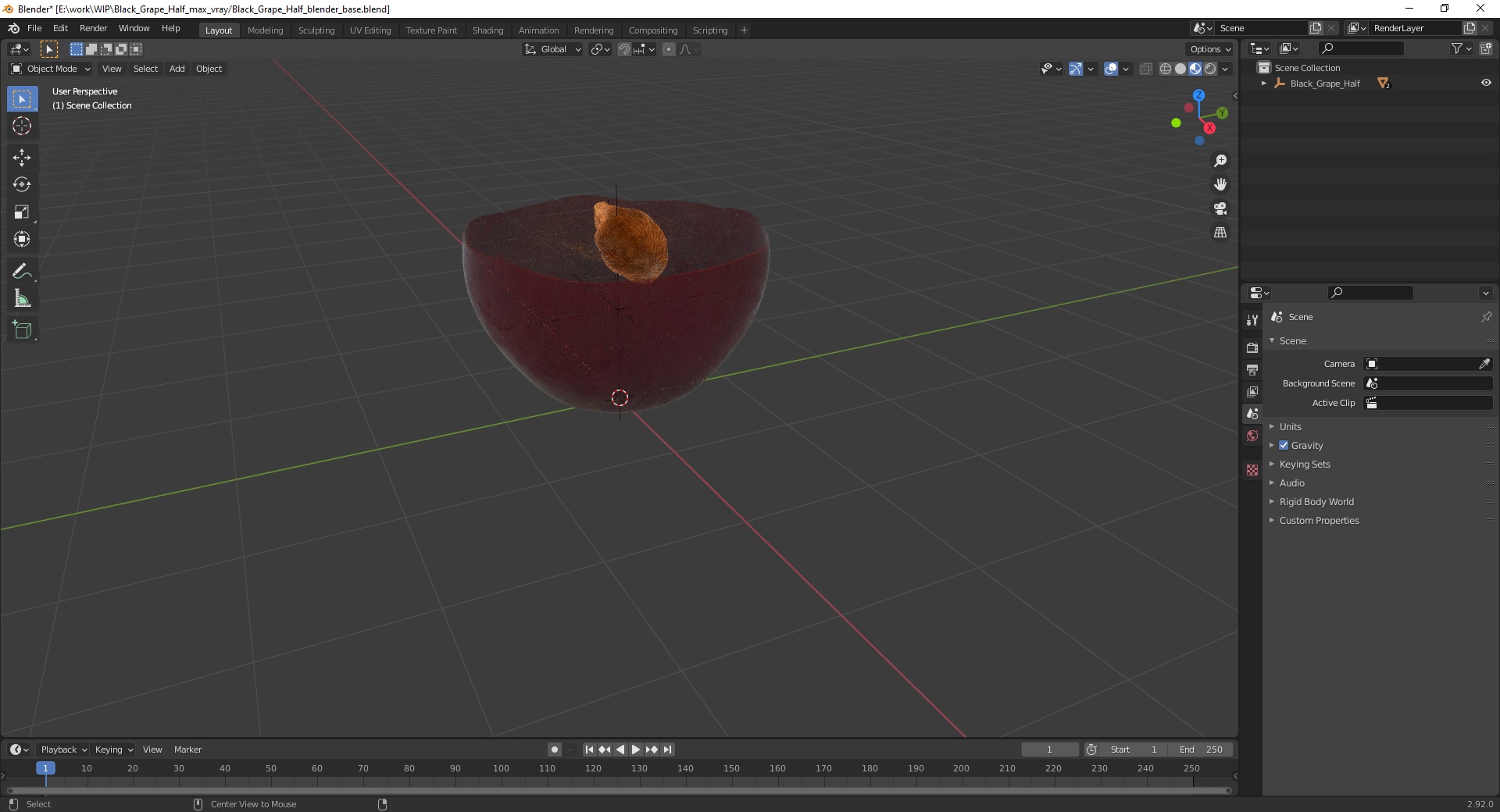Open timeline Marker menu

(x=187, y=750)
